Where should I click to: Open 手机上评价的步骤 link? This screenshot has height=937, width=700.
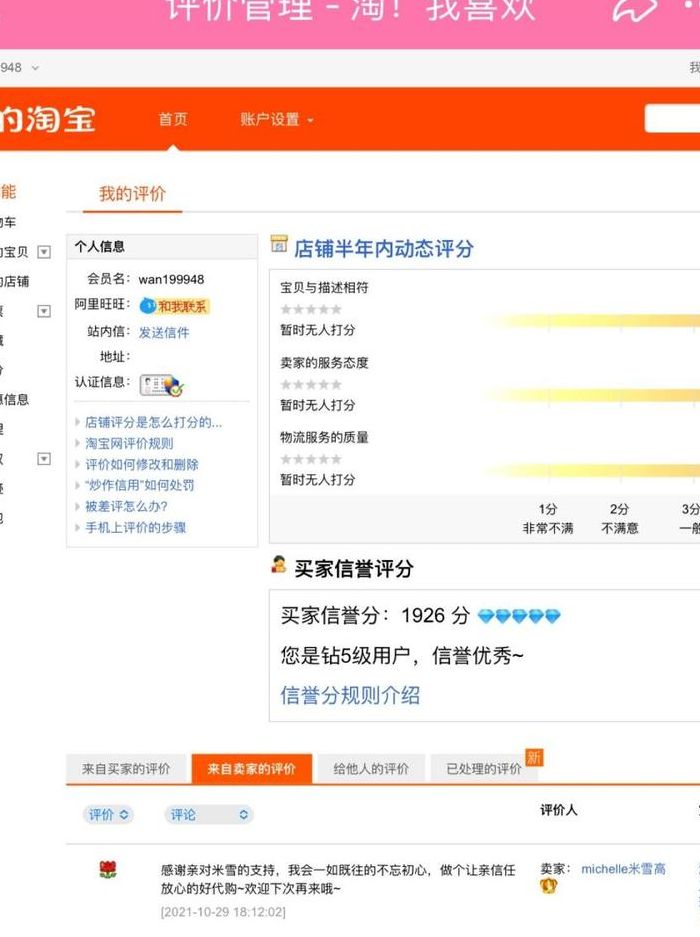coord(136,527)
